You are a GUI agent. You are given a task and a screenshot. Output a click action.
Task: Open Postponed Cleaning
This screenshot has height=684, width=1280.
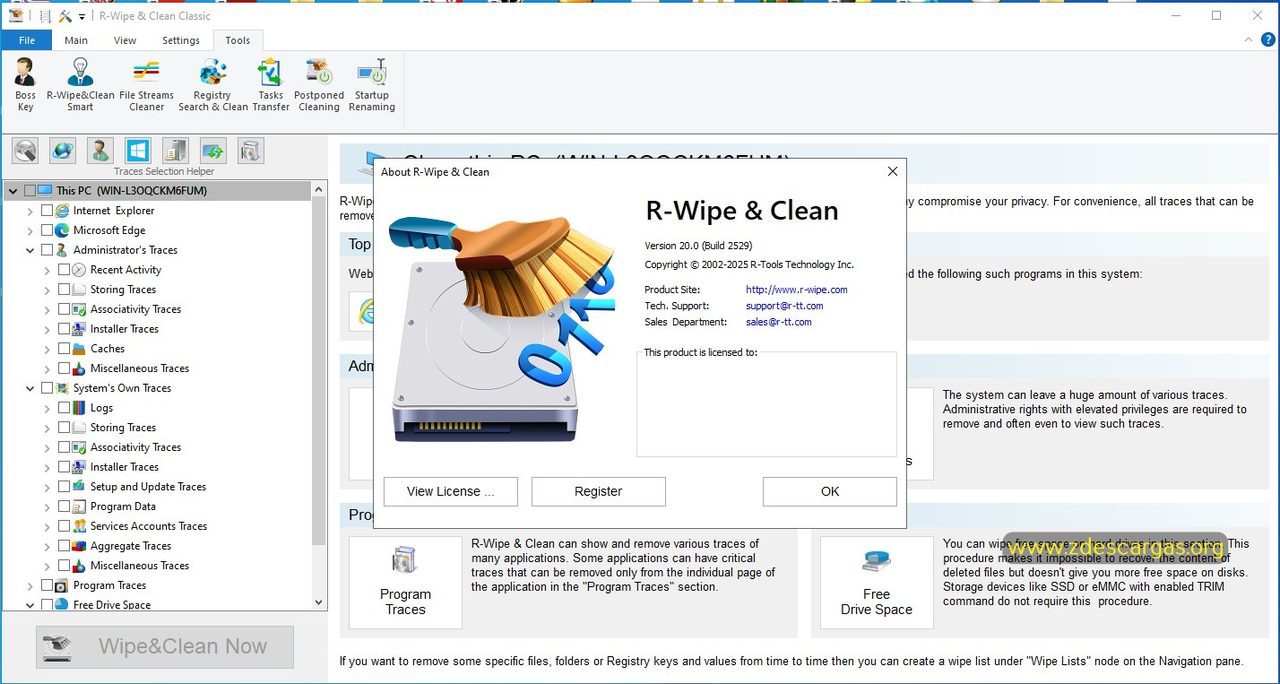[319, 84]
